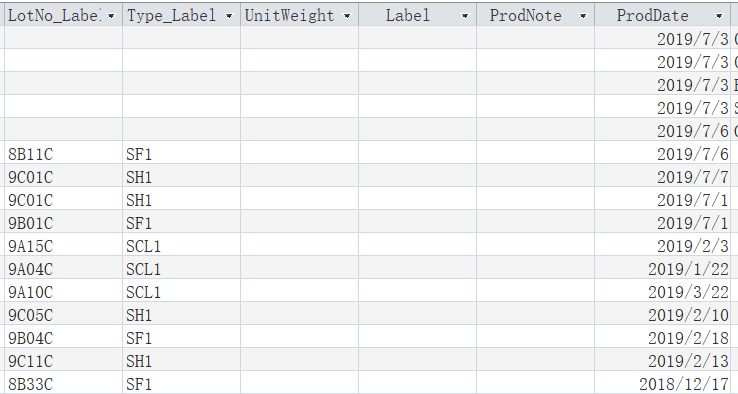The width and height of the screenshot is (738, 394).
Task: Click the date cell 2018/12/17
Action: 662,385
